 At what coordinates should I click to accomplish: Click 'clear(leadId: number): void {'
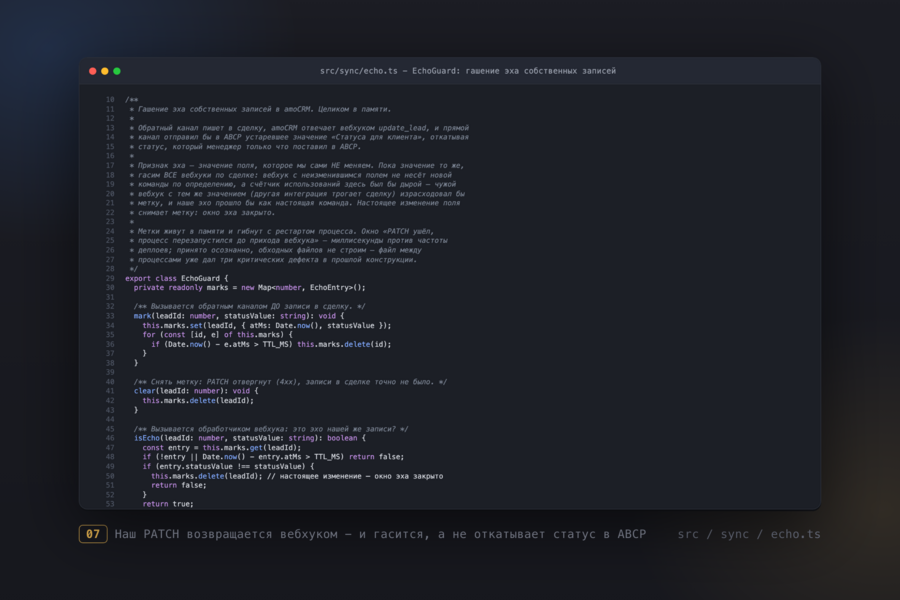tap(196, 391)
